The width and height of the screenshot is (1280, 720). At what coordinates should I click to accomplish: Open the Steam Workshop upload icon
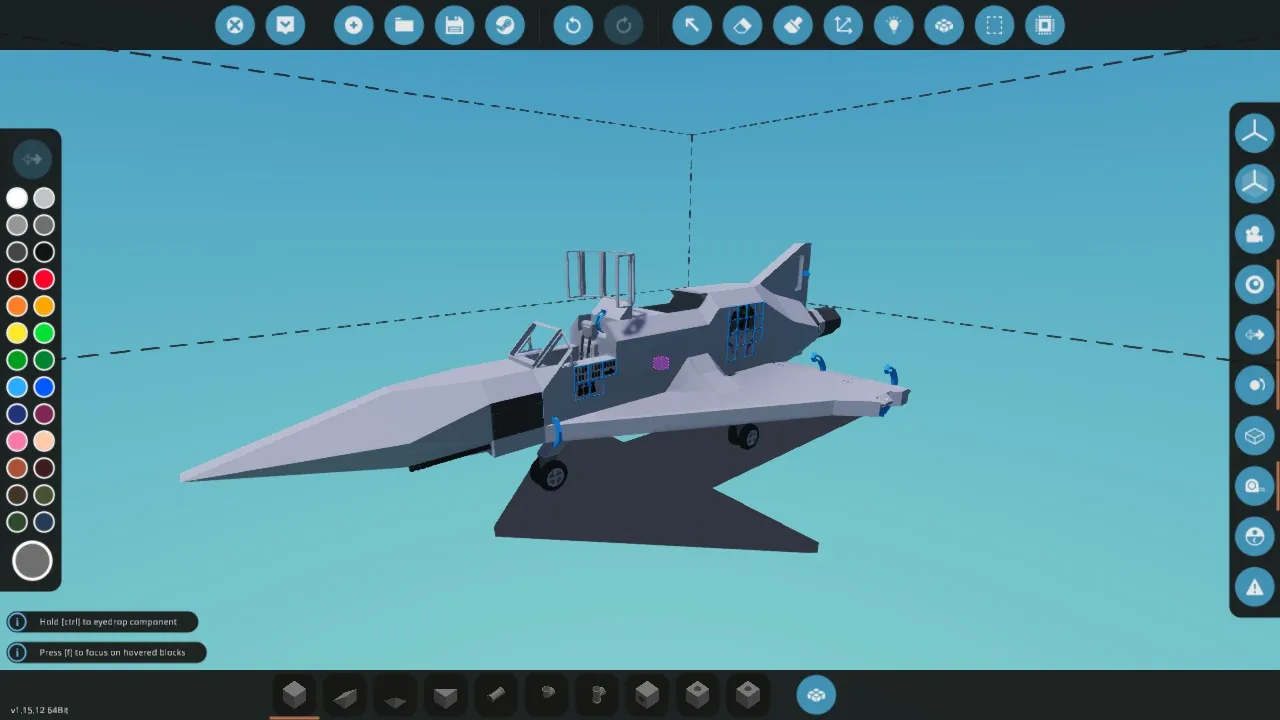505,25
